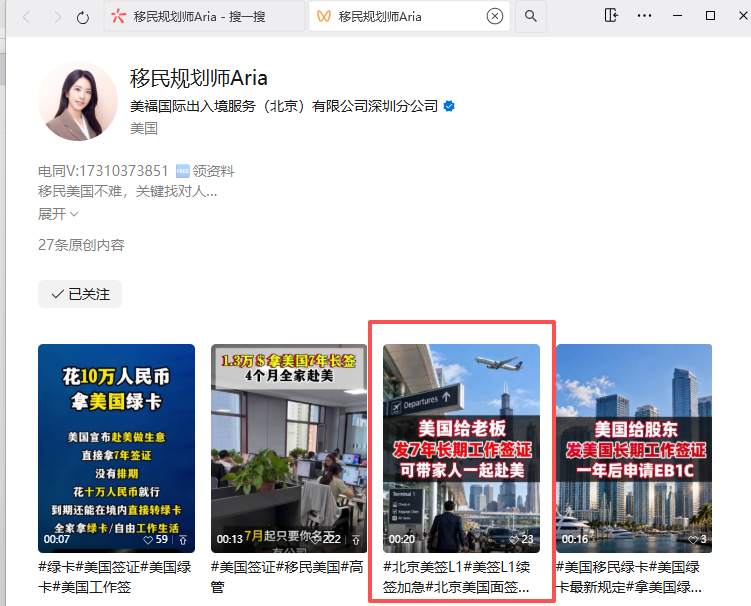The width and height of the screenshot is (751, 606).
Task: Click the caption #美国移民绿卡#美国绿卡最新规定
Action: pos(629,577)
